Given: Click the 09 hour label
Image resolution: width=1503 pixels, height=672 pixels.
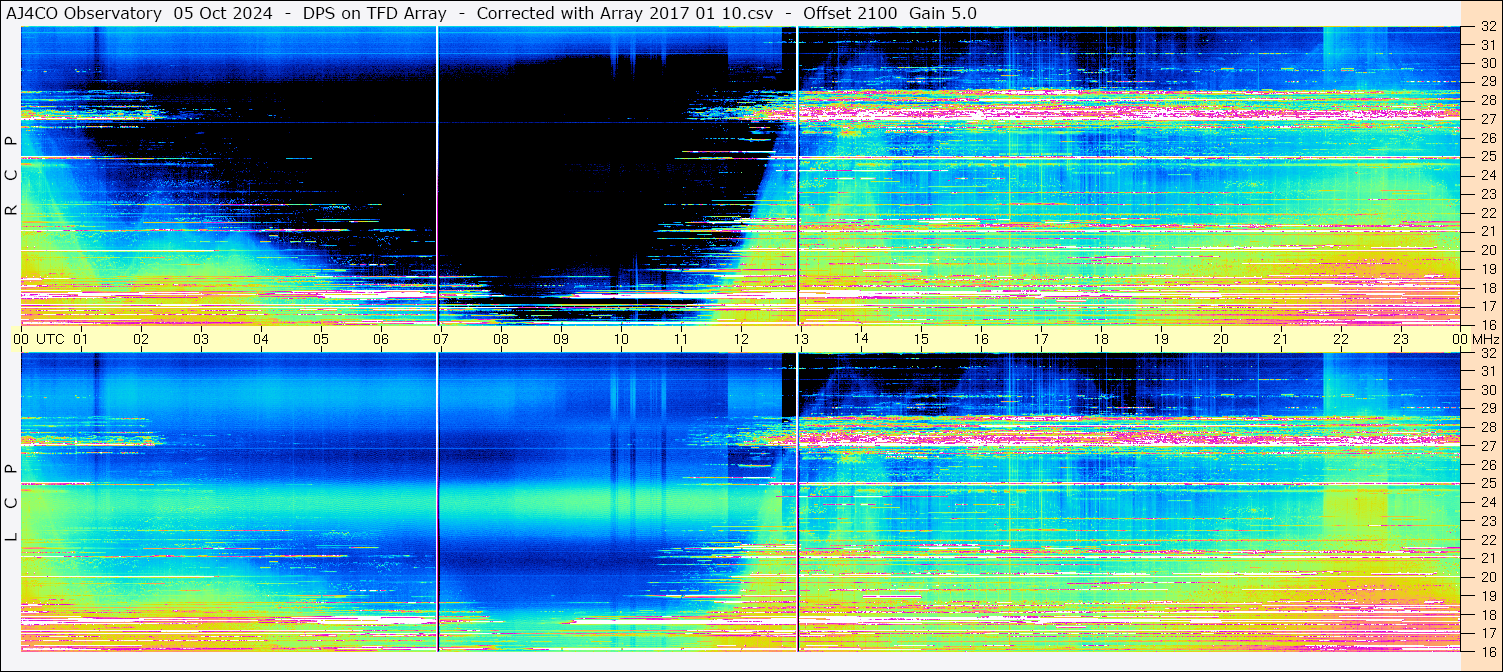Looking at the screenshot, I should point(561,339).
